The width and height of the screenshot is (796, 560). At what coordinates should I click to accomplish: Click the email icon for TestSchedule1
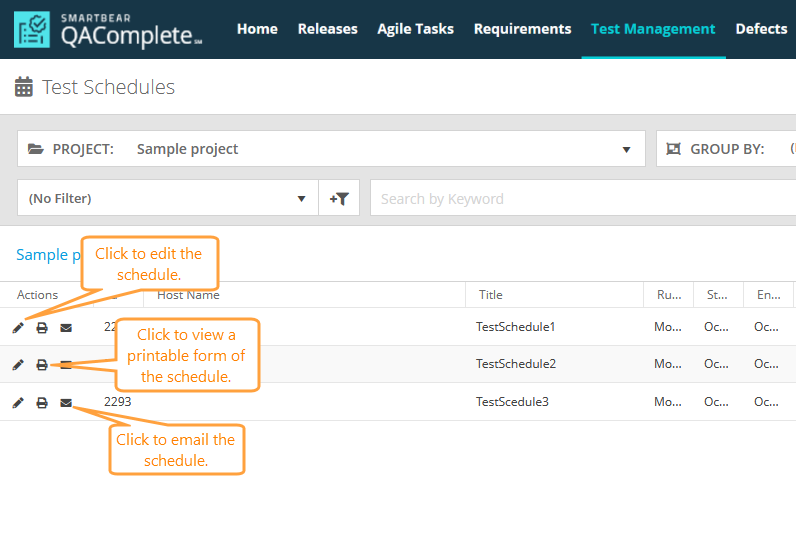coord(66,327)
